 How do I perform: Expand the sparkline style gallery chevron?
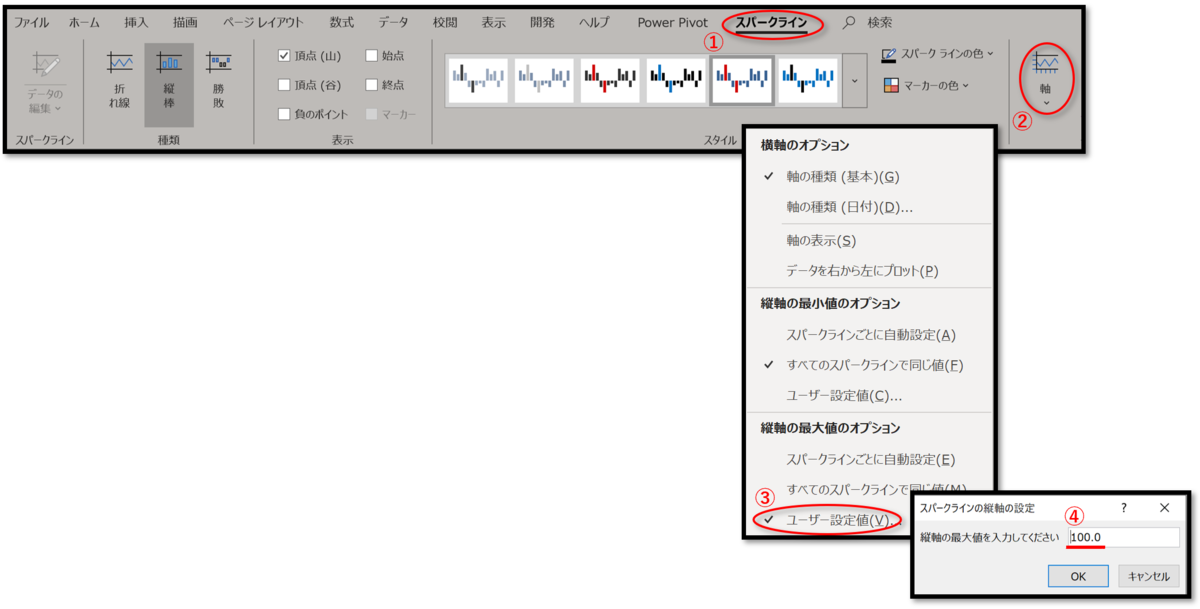[x=855, y=80]
